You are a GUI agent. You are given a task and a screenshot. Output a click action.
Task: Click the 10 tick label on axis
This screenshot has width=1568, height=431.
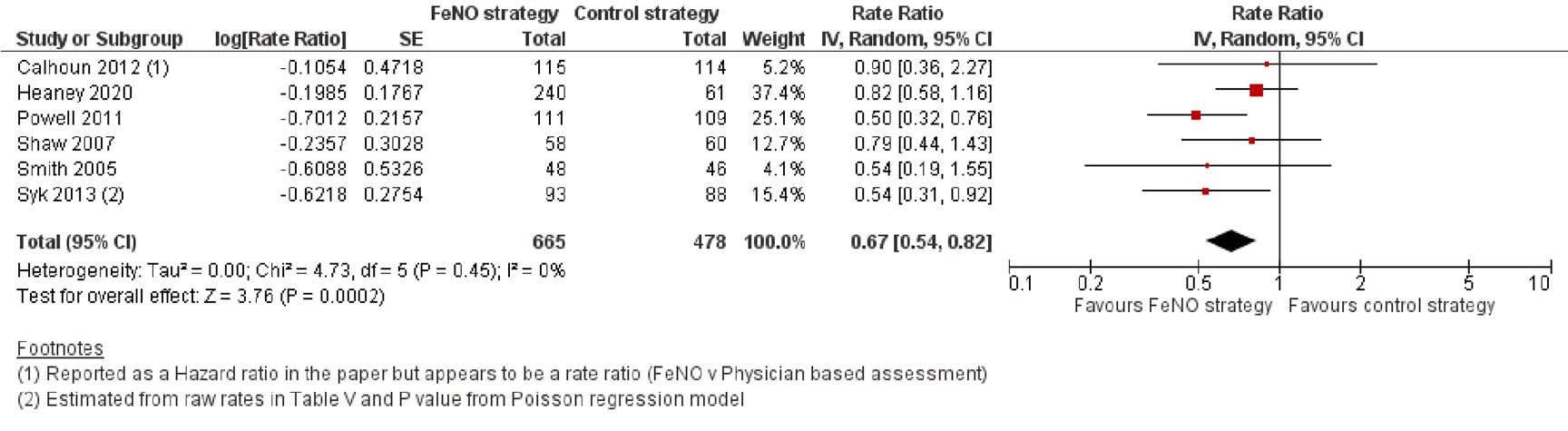click(1538, 283)
